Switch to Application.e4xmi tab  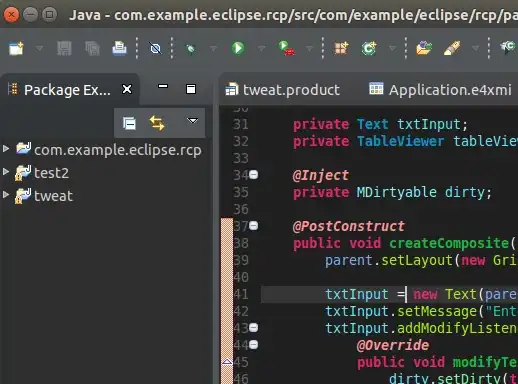pyautogui.click(x=440, y=90)
